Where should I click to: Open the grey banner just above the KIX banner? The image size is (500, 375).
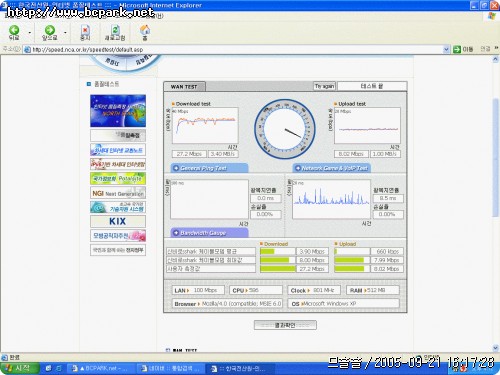point(118,207)
